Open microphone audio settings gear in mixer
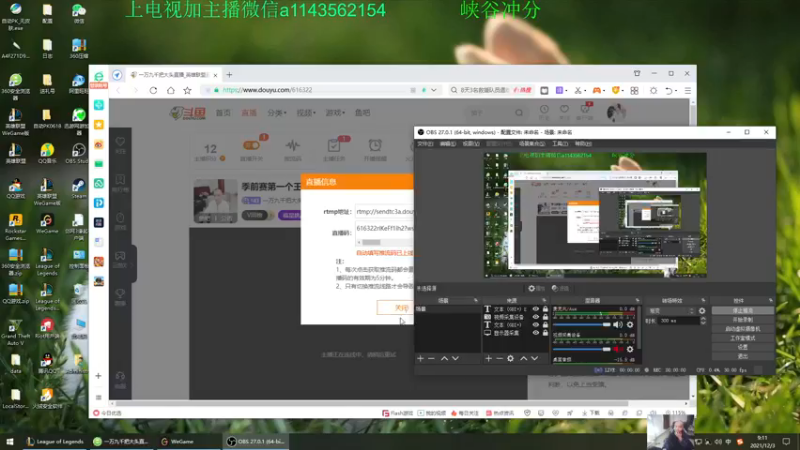 tap(630, 324)
